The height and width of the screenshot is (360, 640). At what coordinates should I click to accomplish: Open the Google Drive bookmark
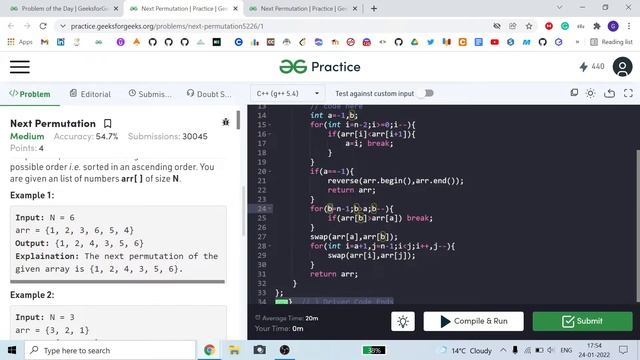click(x=414, y=42)
